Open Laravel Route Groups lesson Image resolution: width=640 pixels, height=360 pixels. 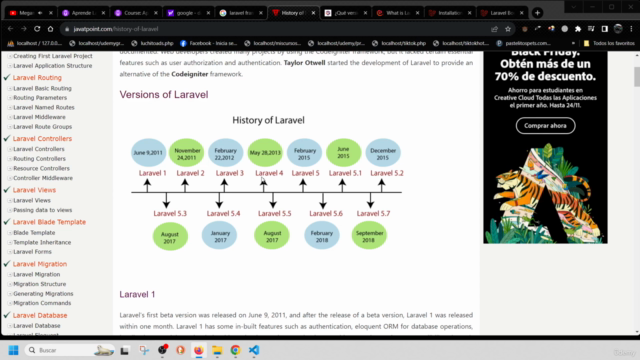(42, 127)
